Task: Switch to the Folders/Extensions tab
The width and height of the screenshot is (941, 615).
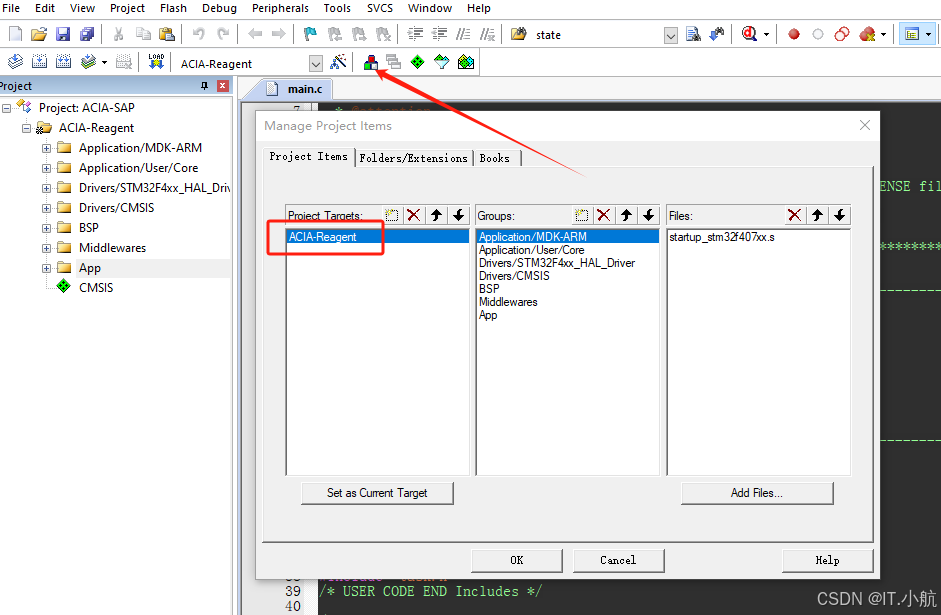Action: [413, 158]
